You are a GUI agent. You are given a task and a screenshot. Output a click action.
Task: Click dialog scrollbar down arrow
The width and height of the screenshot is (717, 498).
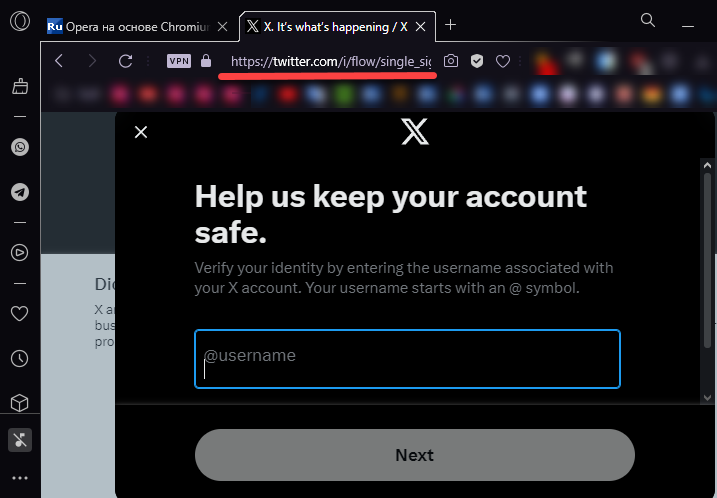707,397
